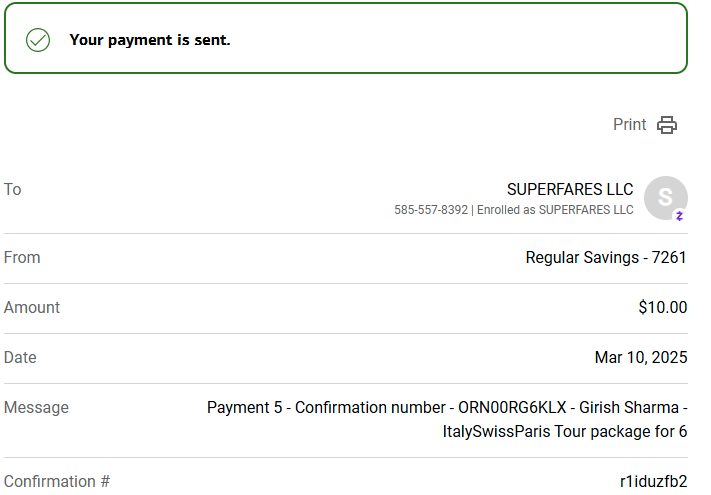Viewport: 711px width, 495px height.
Task: Click the From field label
Action: [22, 257]
